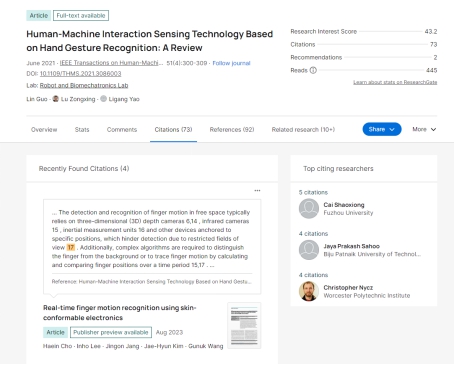The image size is (454, 365).
Task: Open Cai Shaoxiong's profile avatar
Action: pyautogui.click(x=309, y=209)
